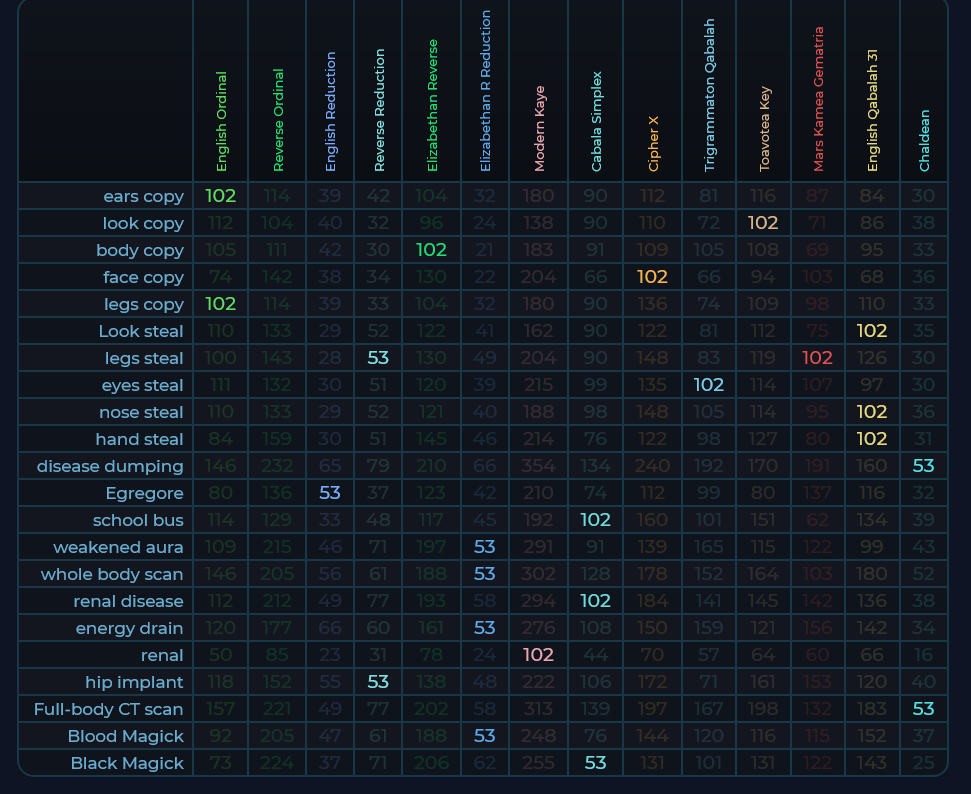Click the English Ordinal column header
The image size is (971, 794).
click(x=221, y=121)
